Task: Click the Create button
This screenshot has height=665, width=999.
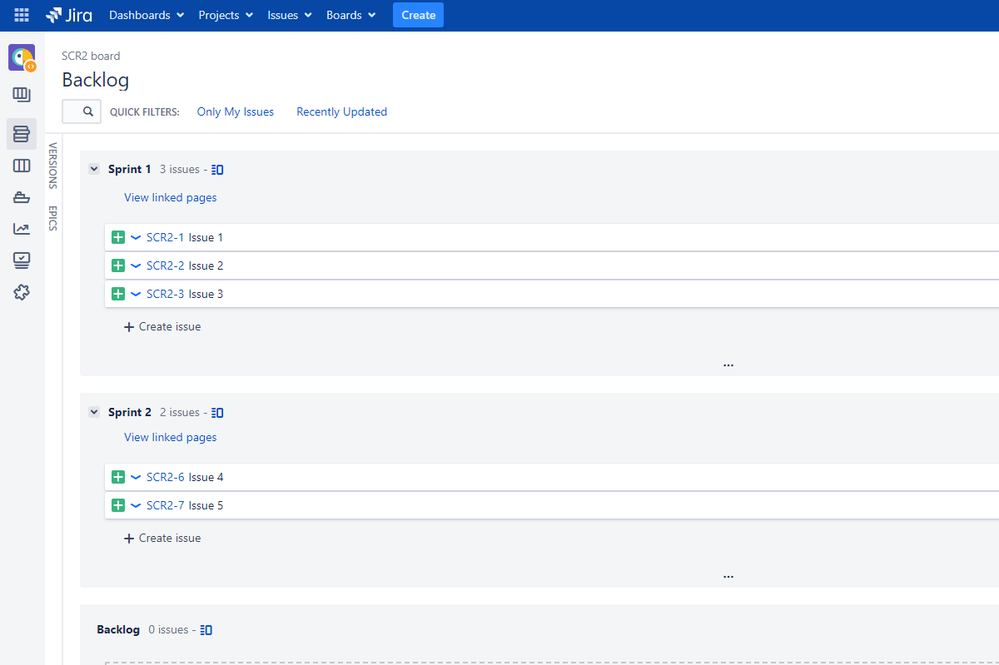Action: [x=418, y=15]
